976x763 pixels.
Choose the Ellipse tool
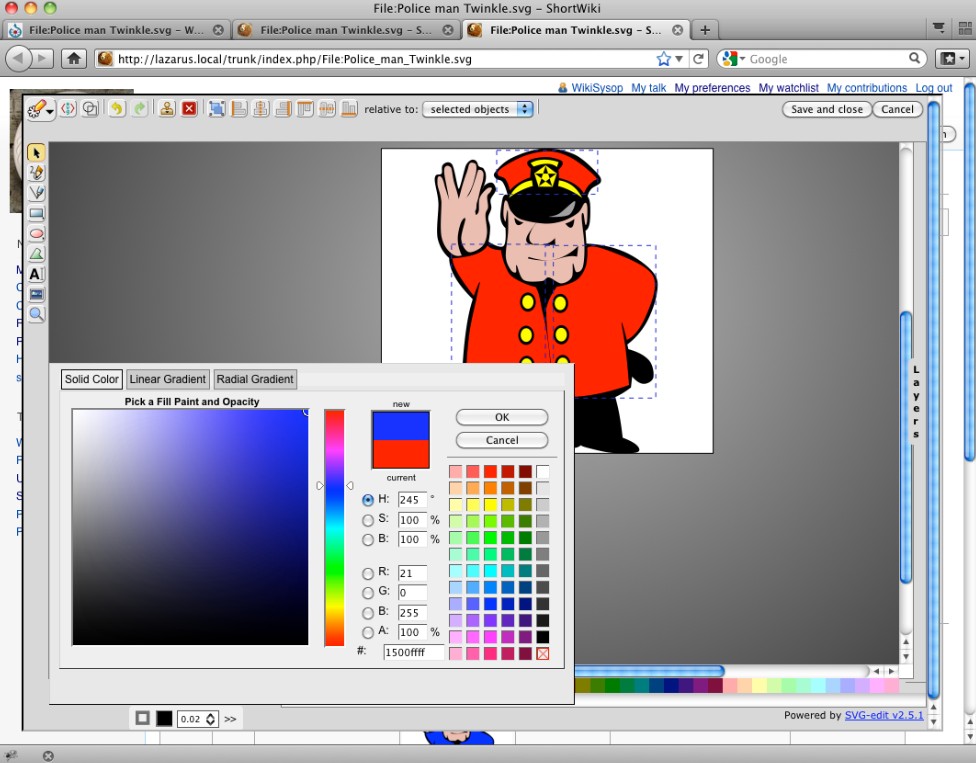point(36,233)
